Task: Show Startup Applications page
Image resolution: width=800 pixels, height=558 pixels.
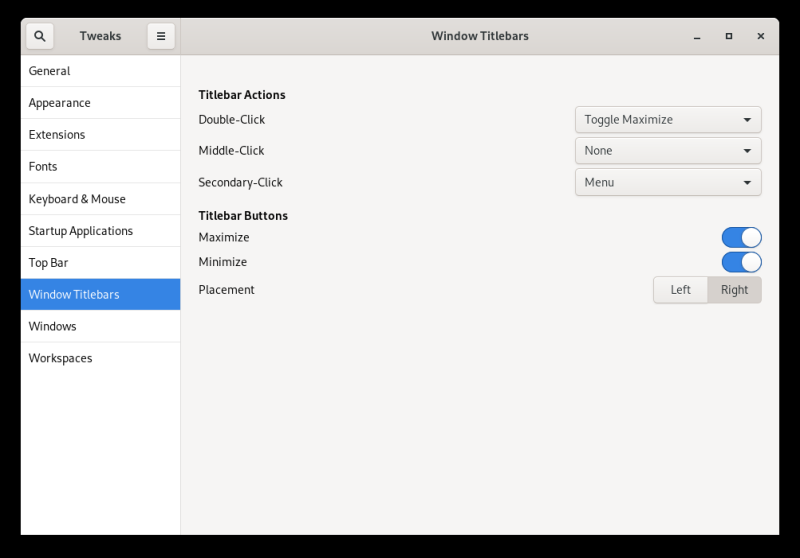Action: (101, 231)
